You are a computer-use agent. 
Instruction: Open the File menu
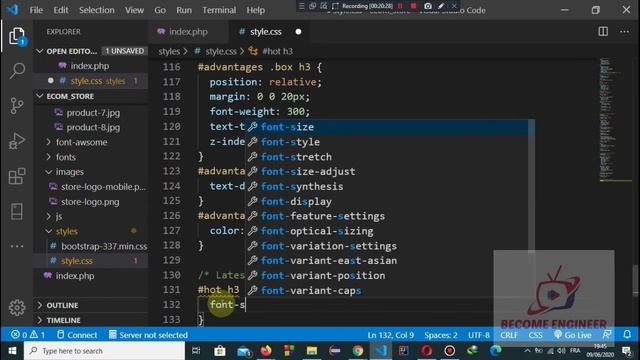36,10
